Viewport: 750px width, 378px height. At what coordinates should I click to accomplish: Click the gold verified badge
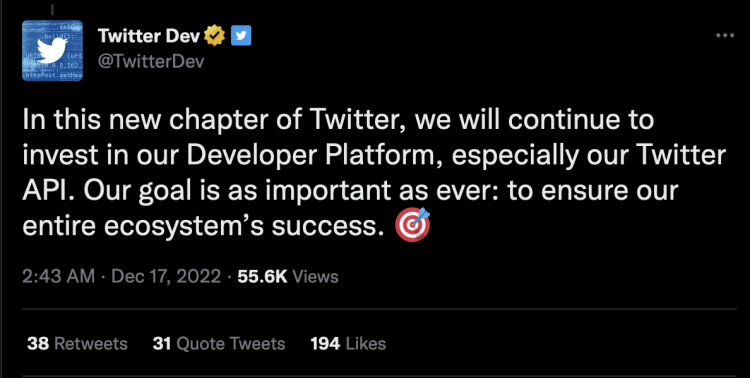pyautogui.click(x=215, y=36)
